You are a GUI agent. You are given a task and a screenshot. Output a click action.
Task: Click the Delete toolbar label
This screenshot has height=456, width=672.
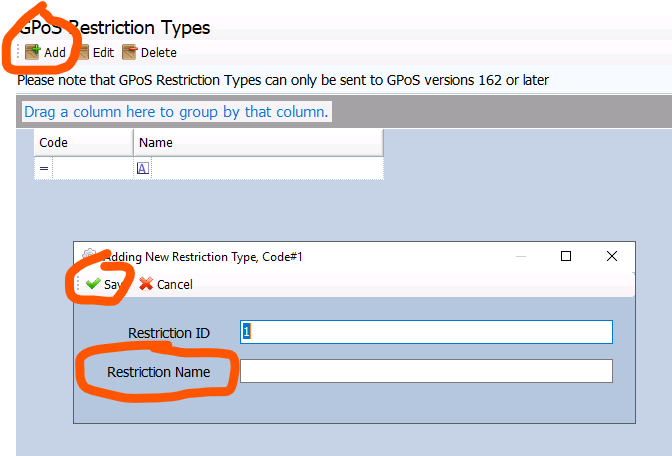click(159, 53)
